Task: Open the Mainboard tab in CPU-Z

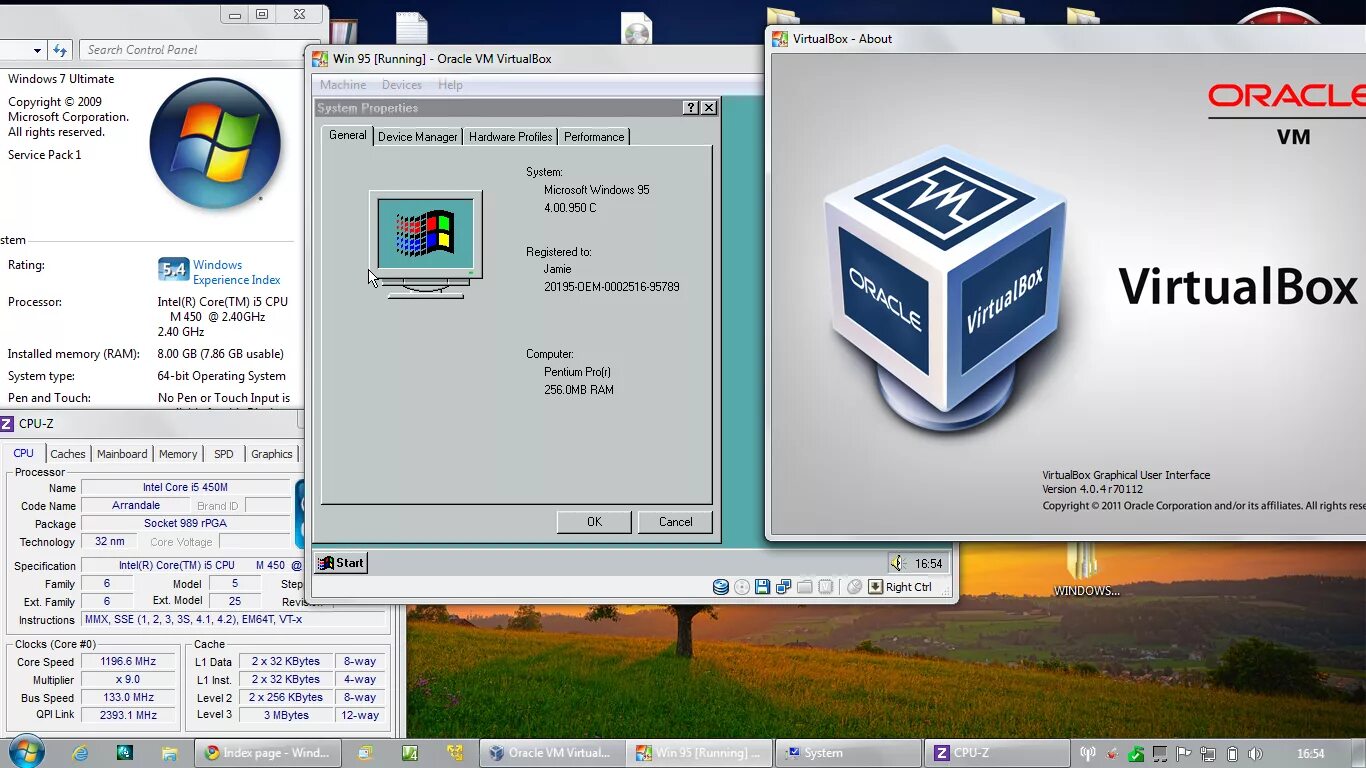Action: coord(122,454)
